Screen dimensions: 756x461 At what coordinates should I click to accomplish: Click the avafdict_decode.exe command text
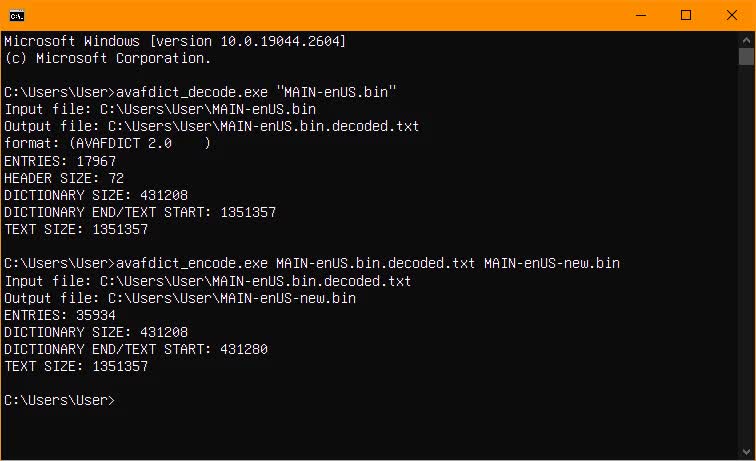pyautogui.click(x=192, y=92)
